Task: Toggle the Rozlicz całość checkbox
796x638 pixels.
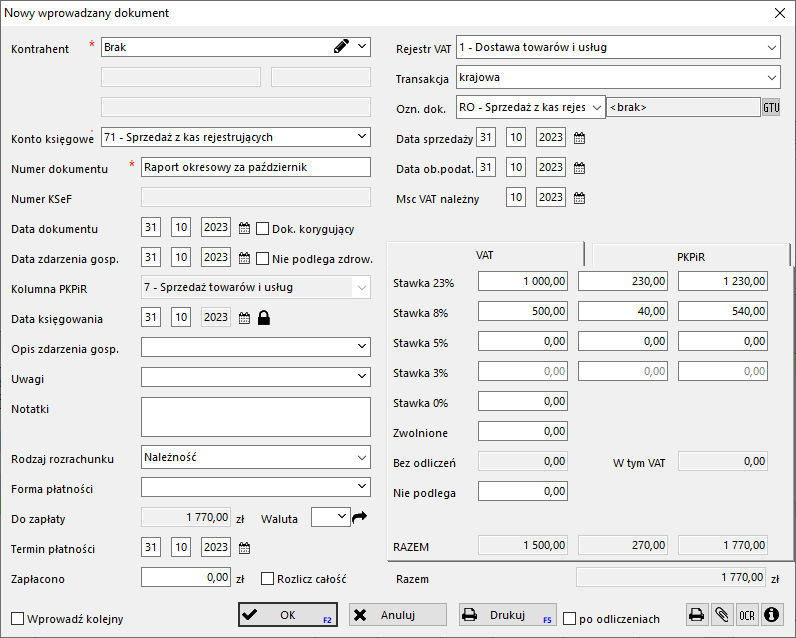Action: click(268, 577)
